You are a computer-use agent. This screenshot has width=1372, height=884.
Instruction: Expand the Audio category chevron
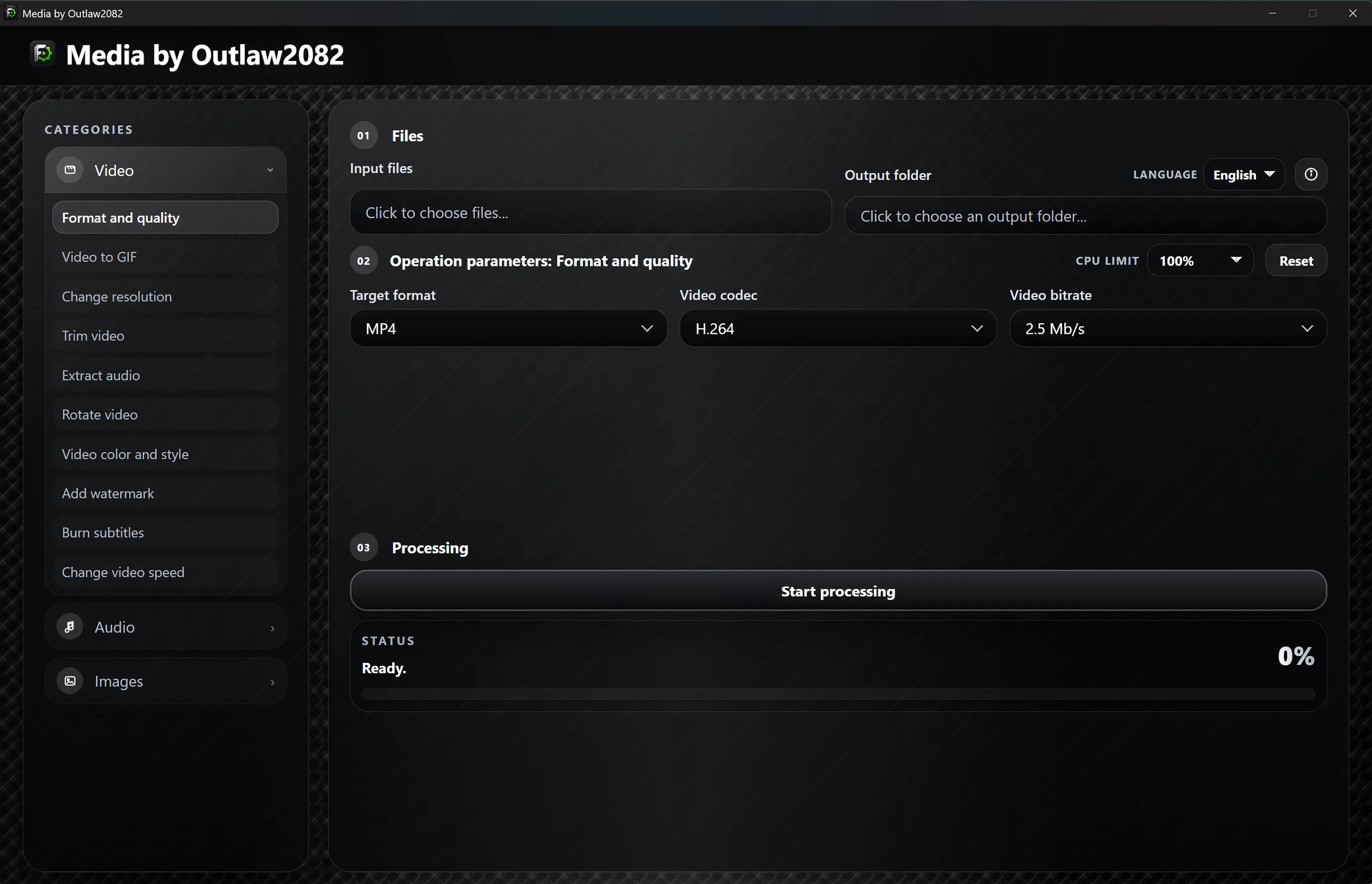coord(273,628)
